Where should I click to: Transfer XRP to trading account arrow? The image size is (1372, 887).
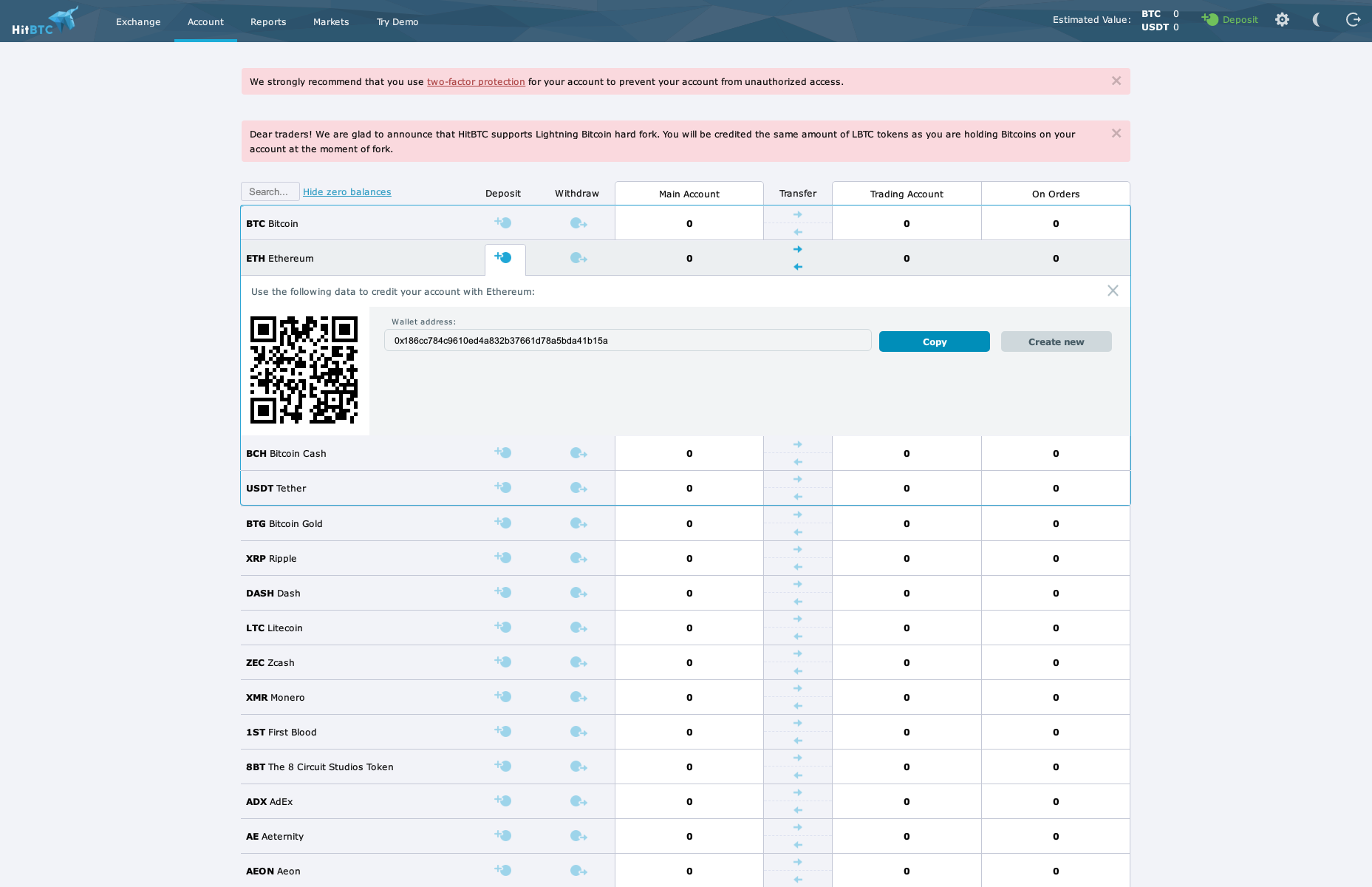pyautogui.click(x=798, y=549)
